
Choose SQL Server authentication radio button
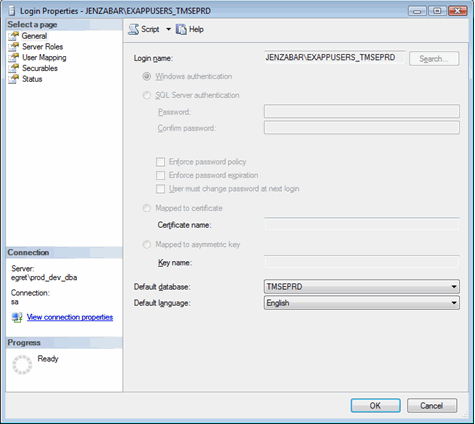tap(147, 95)
